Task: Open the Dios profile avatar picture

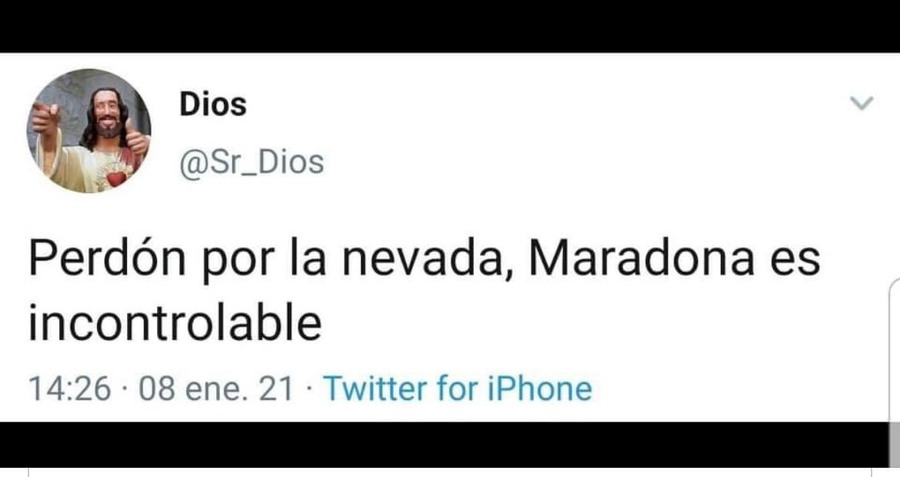Action: (89, 131)
